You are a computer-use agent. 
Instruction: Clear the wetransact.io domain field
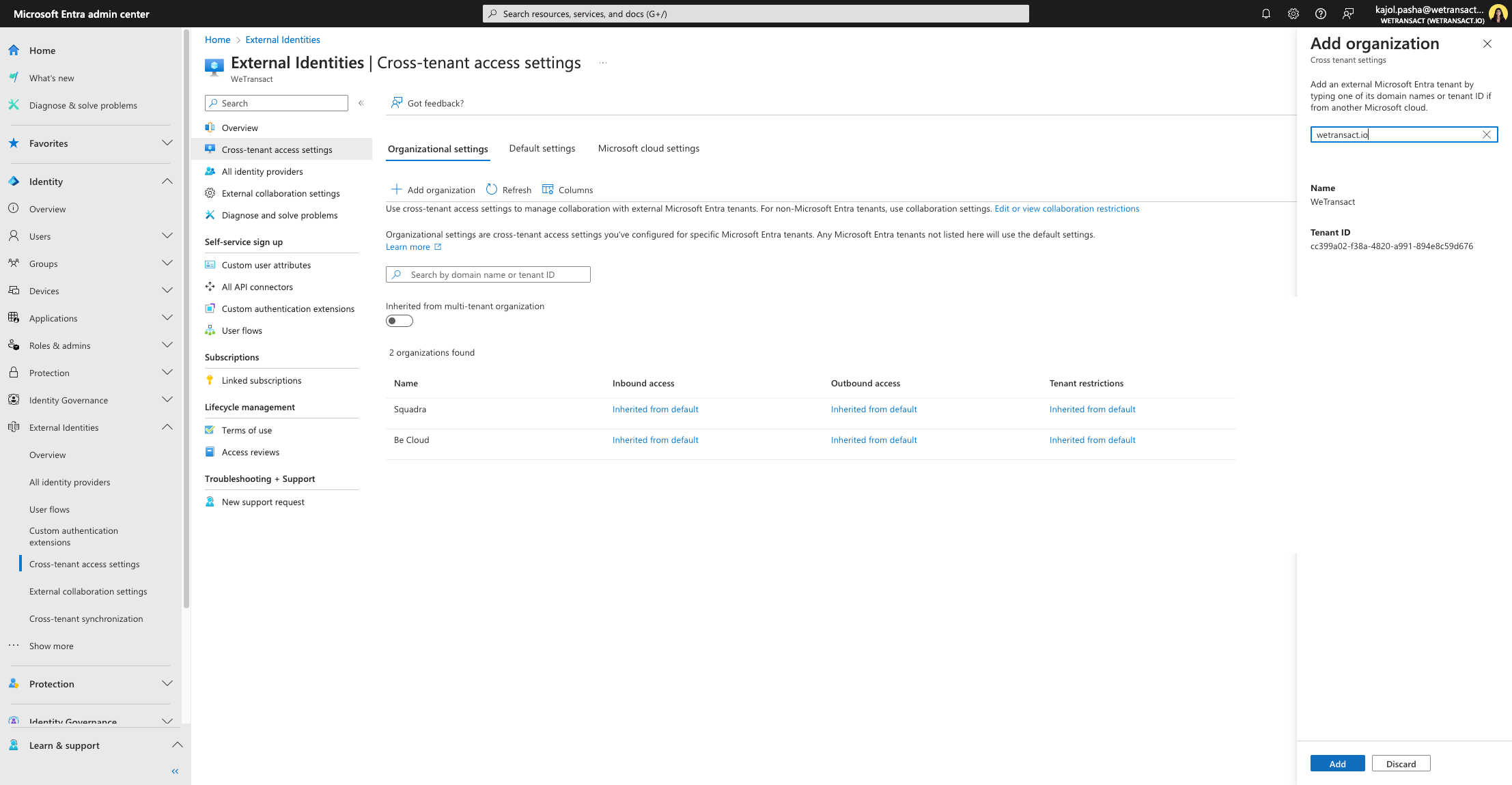[x=1486, y=134]
